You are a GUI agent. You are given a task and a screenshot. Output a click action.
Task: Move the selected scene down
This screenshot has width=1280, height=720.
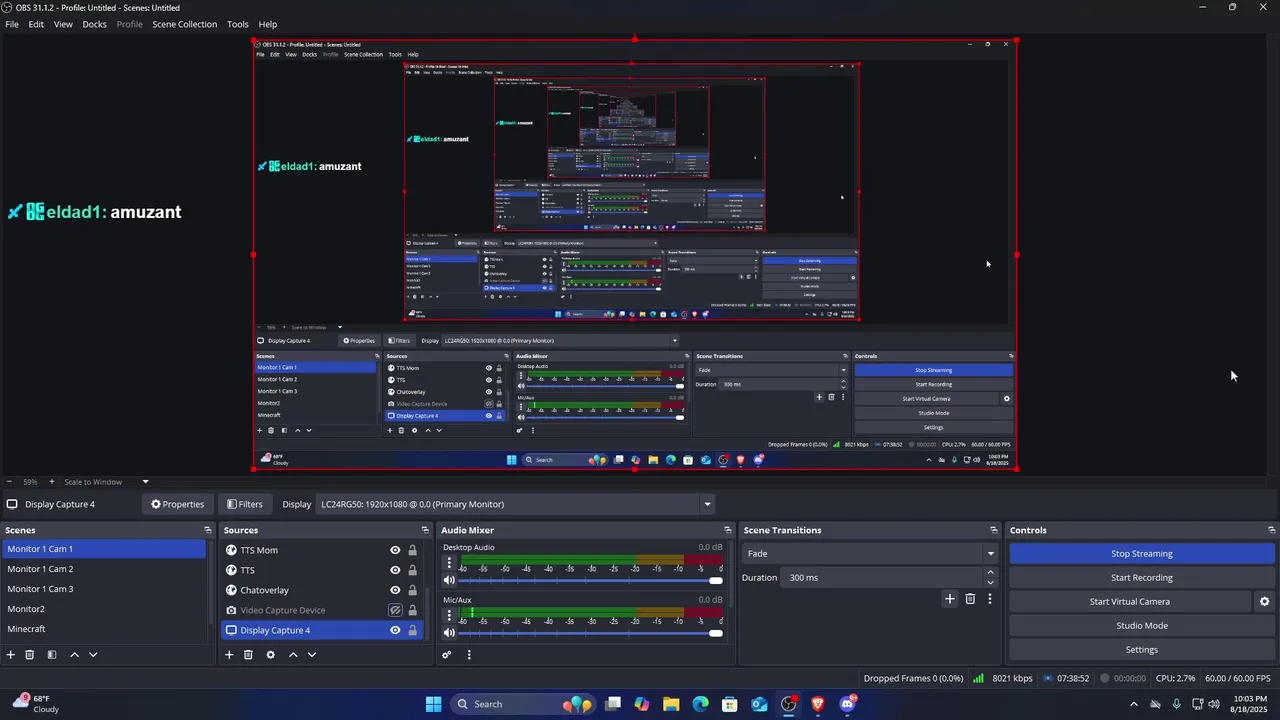[93, 655]
